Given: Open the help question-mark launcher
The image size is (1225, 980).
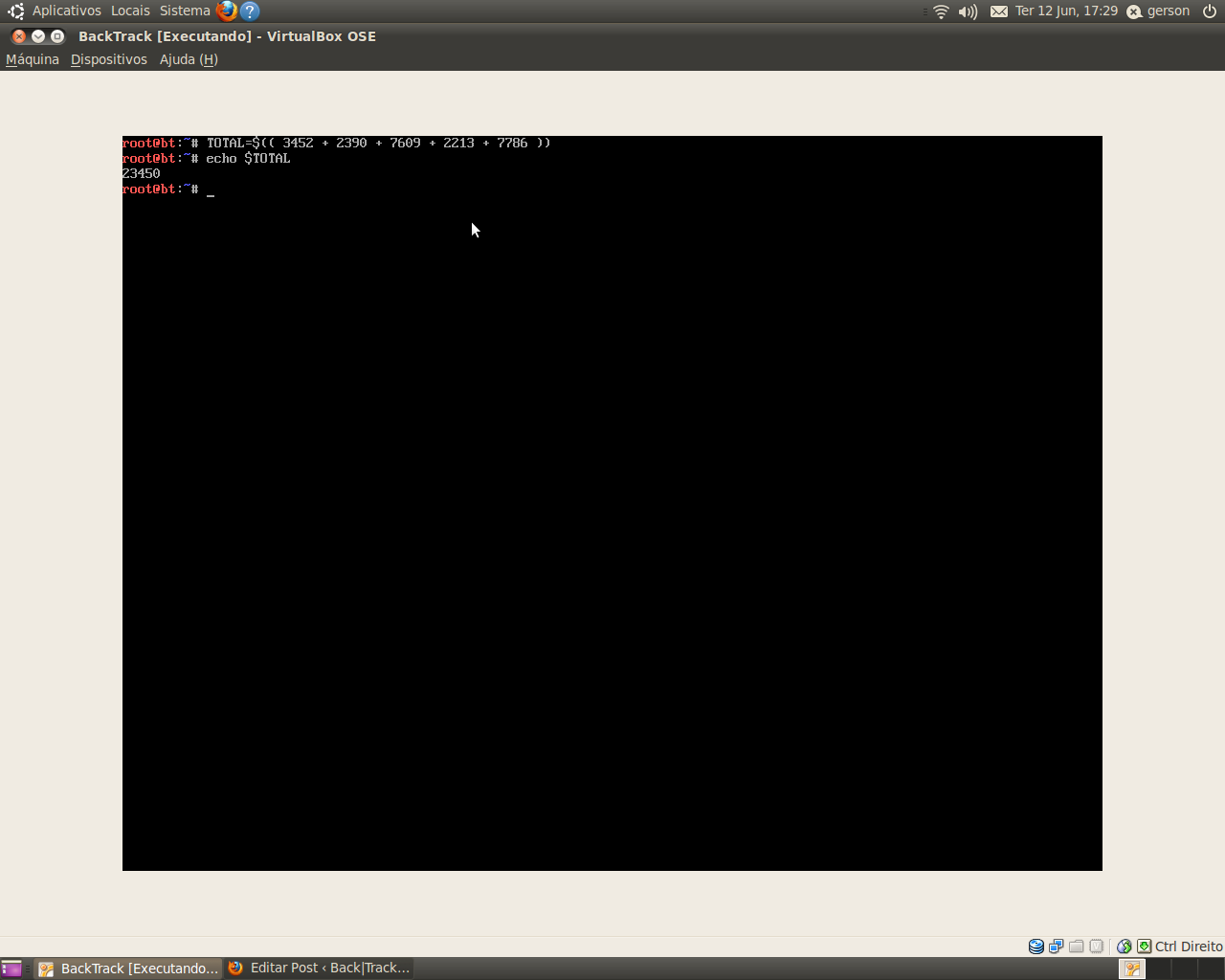Looking at the screenshot, I should 250,11.
